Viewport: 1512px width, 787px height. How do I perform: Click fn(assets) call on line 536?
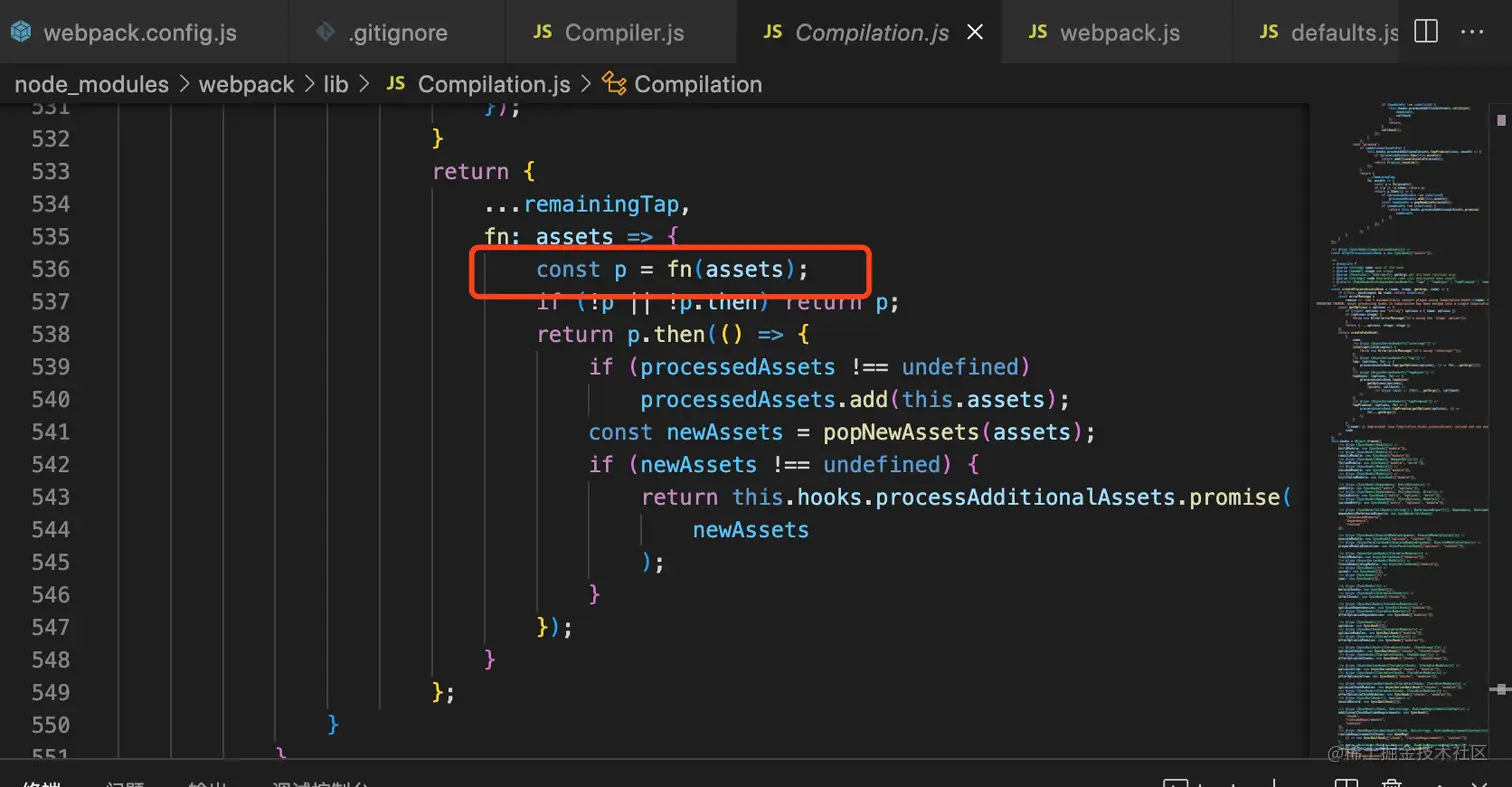[x=732, y=269]
